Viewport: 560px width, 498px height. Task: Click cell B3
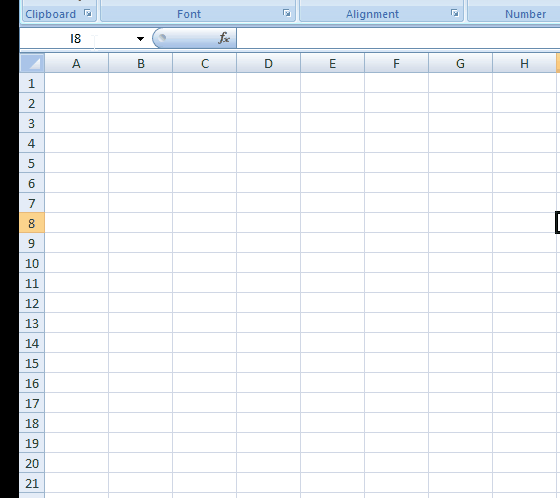(x=141, y=123)
